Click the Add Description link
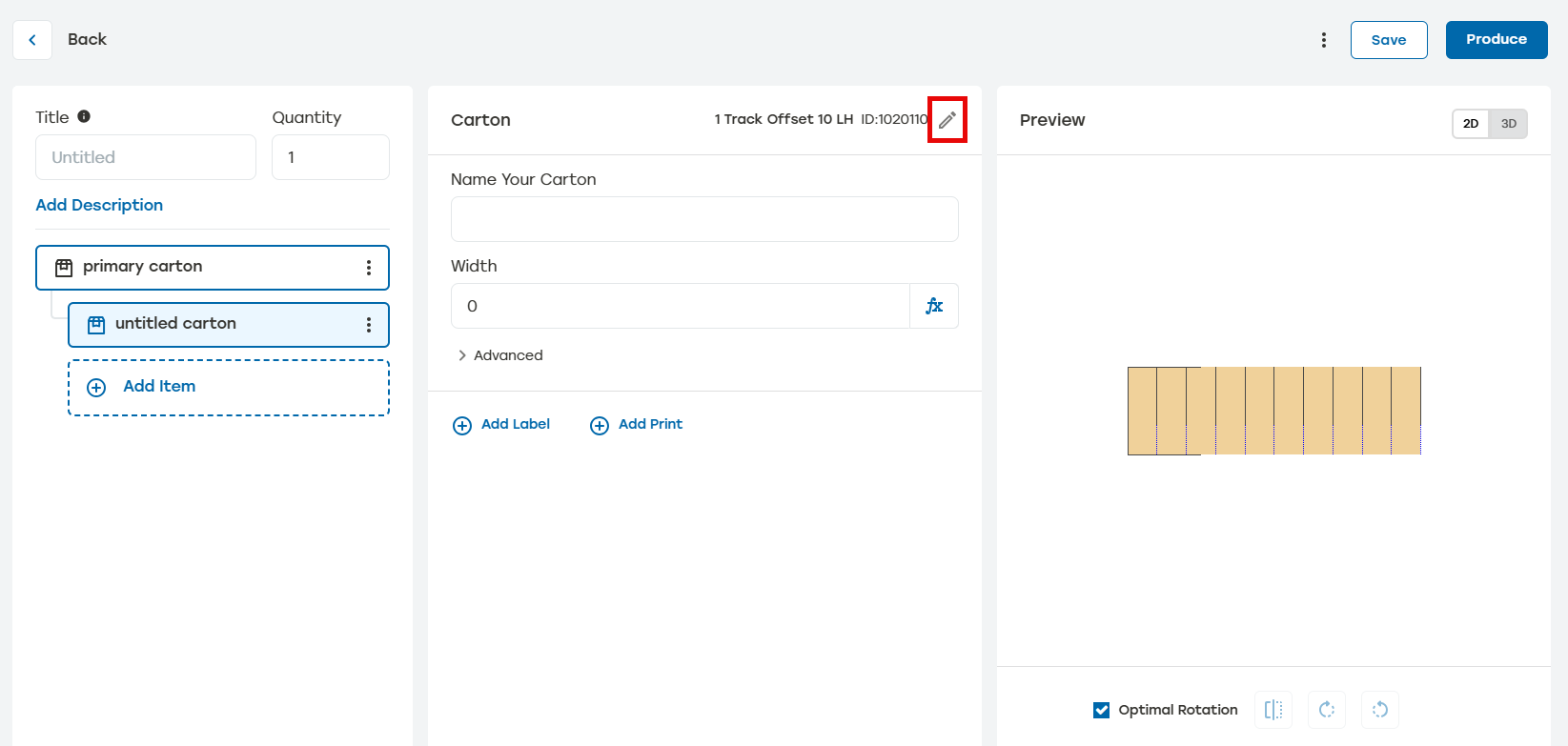This screenshot has height=746, width=1568. [99, 205]
